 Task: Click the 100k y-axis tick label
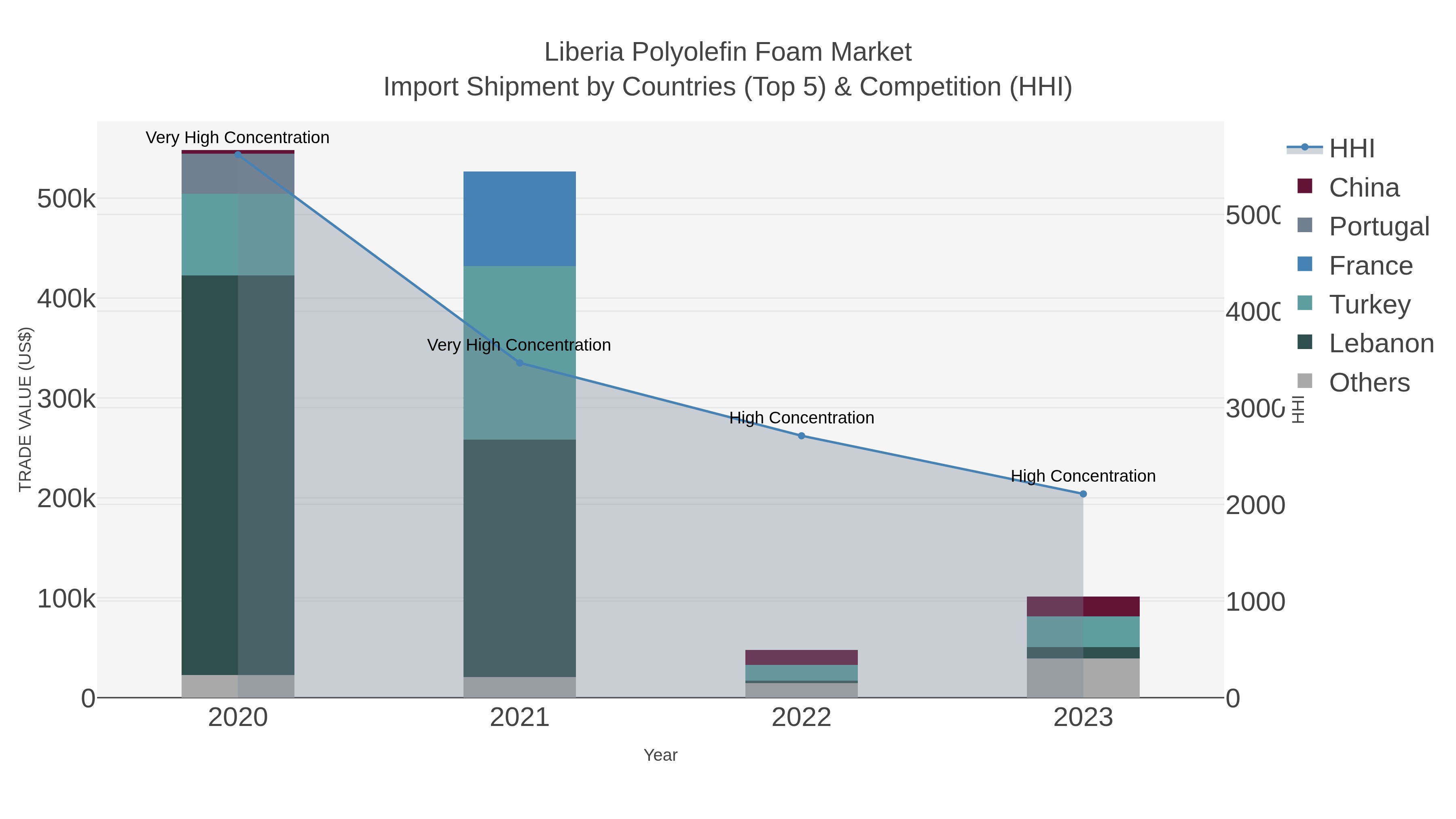click(66, 599)
